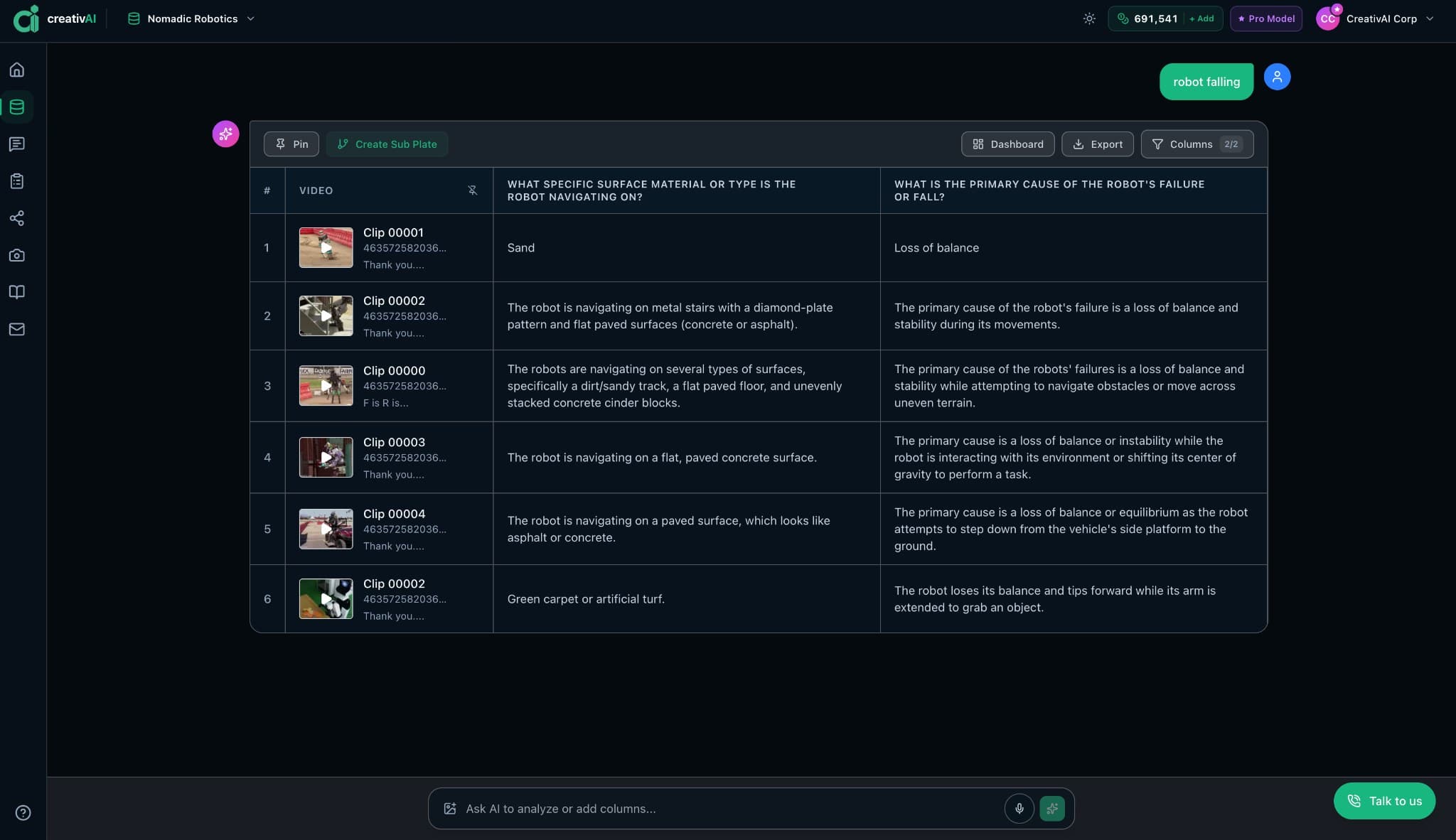This screenshot has height=840, width=1456.
Task: Click the primary cause column header
Action: click(x=1074, y=190)
